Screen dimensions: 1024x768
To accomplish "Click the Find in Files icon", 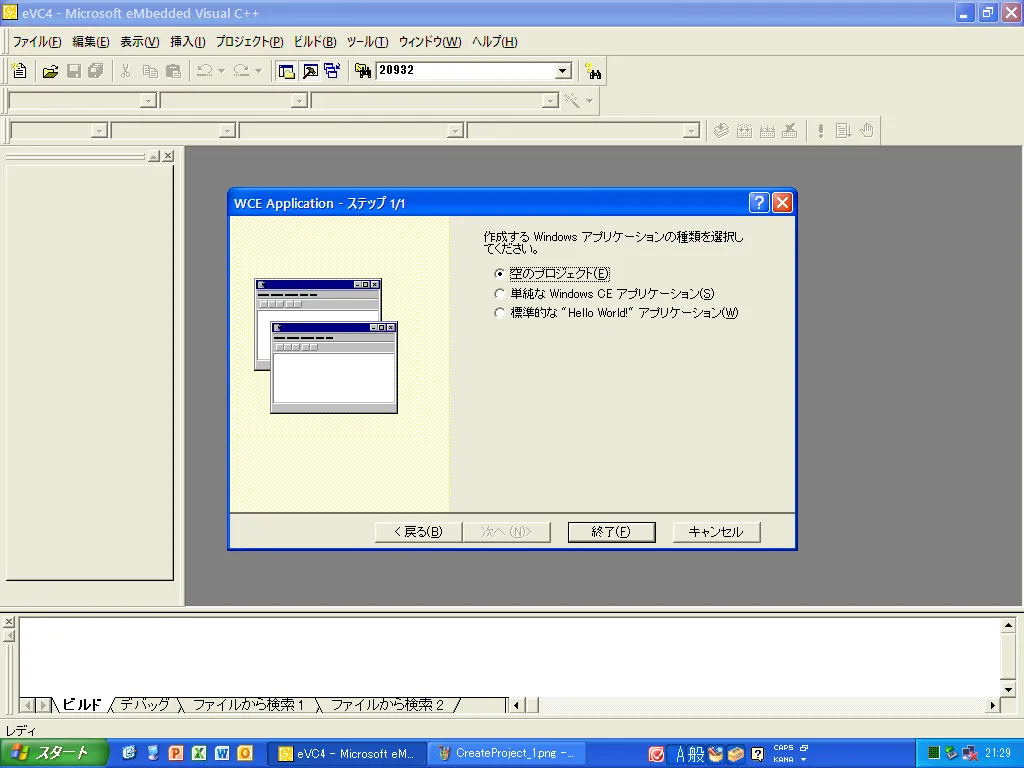I will click(x=362, y=71).
